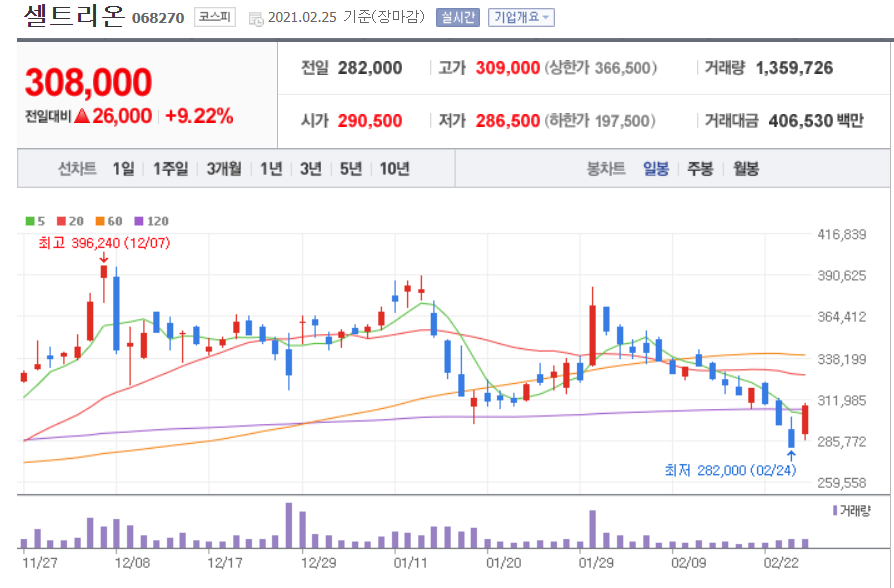This screenshot has height=588, width=894.
Task: Select the 1년 line chart tab
Action: coord(271,169)
